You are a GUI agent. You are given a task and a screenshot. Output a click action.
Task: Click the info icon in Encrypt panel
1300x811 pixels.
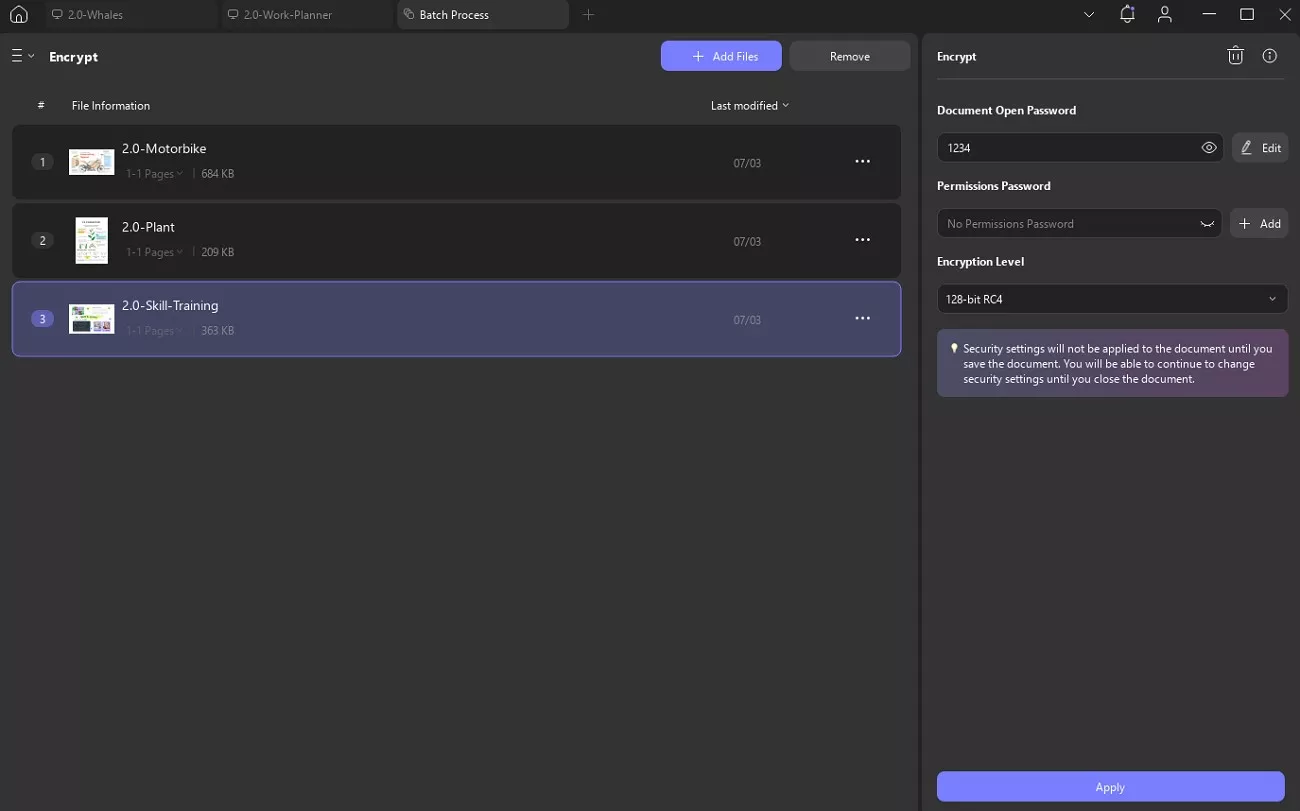1270,56
